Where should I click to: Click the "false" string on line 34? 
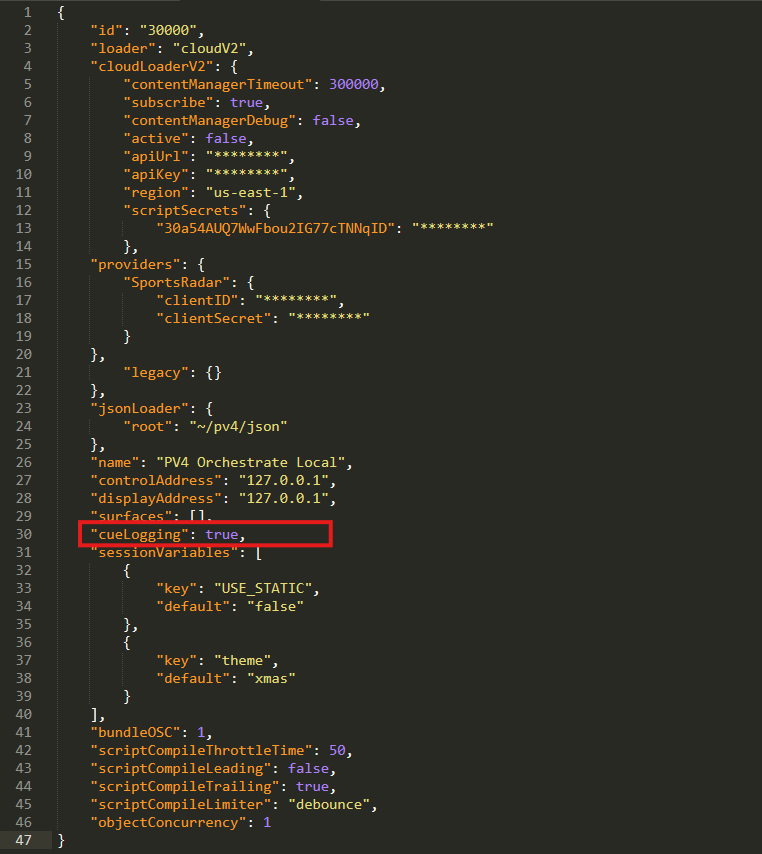pos(275,607)
